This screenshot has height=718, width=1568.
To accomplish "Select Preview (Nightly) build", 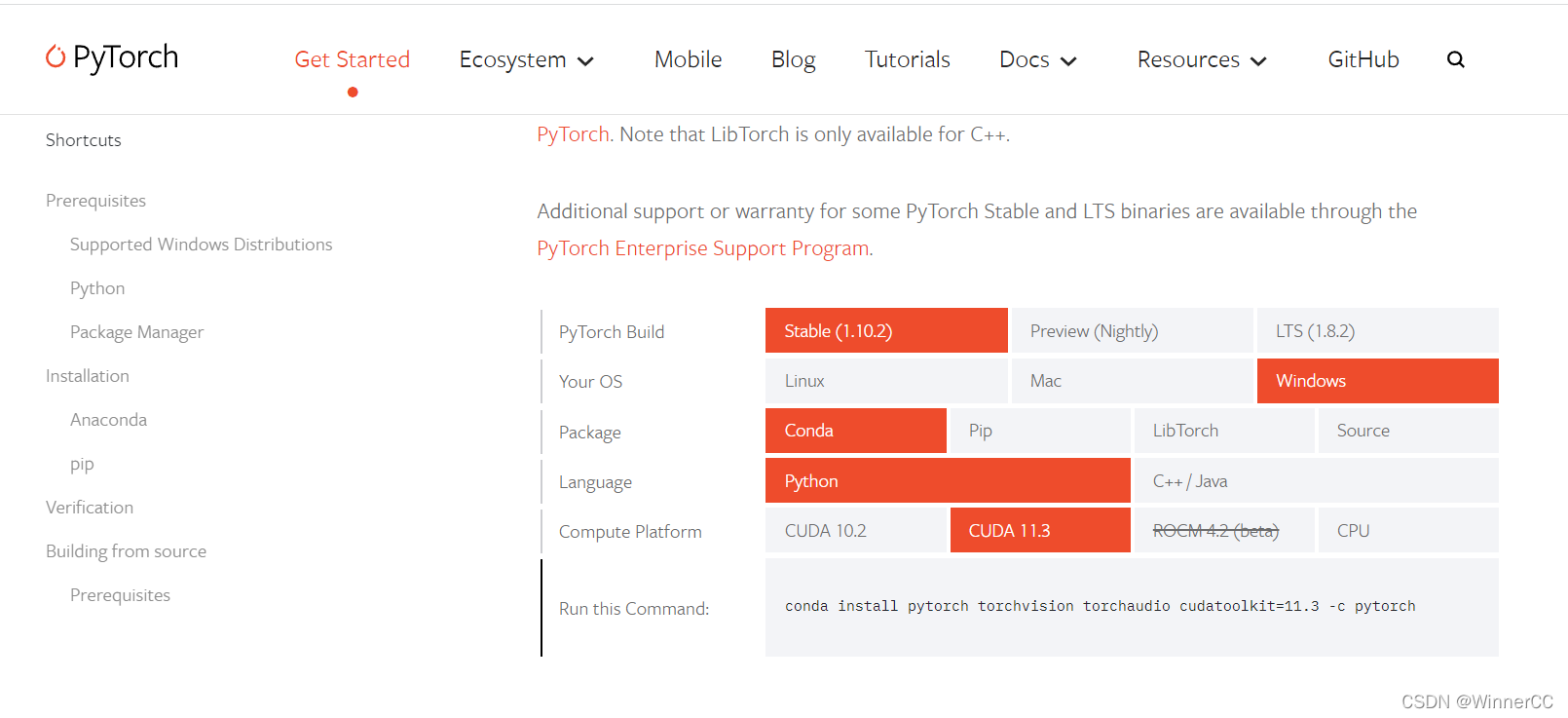I will pos(1132,330).
